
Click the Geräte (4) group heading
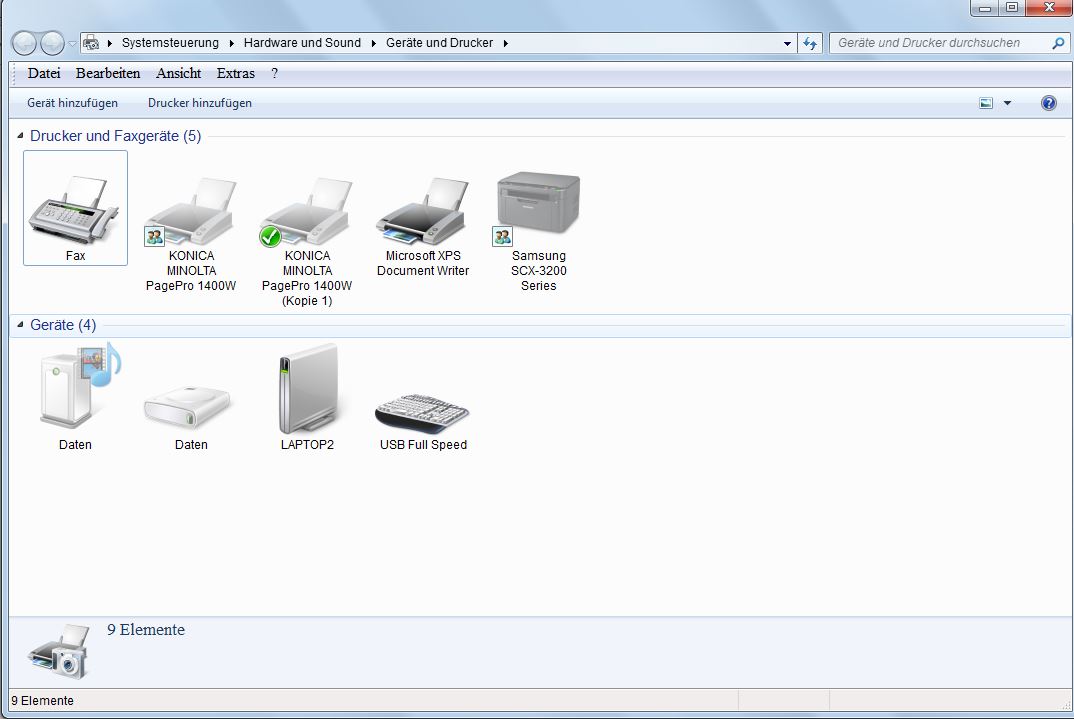click(x=63, y=325)
